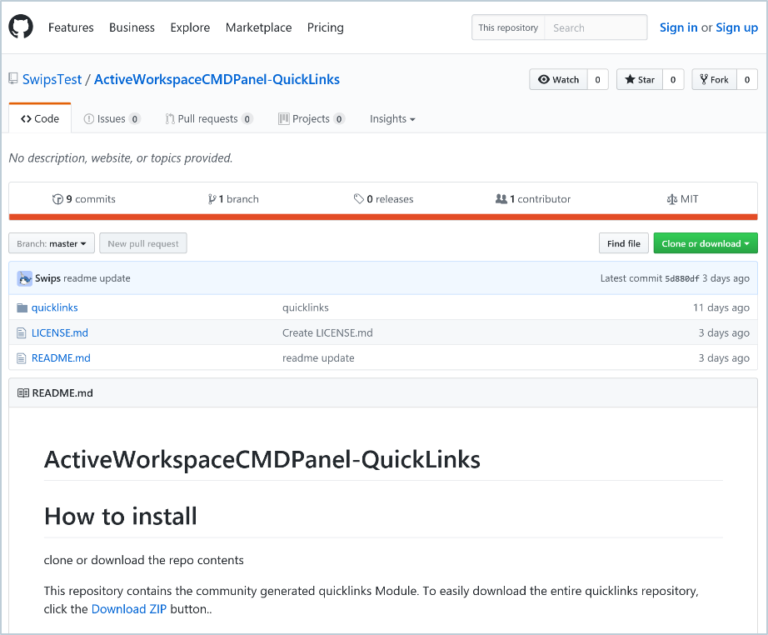Expand the Clone or download menu
Viewport: 768px width, 635px height.
tap(705, 243)
